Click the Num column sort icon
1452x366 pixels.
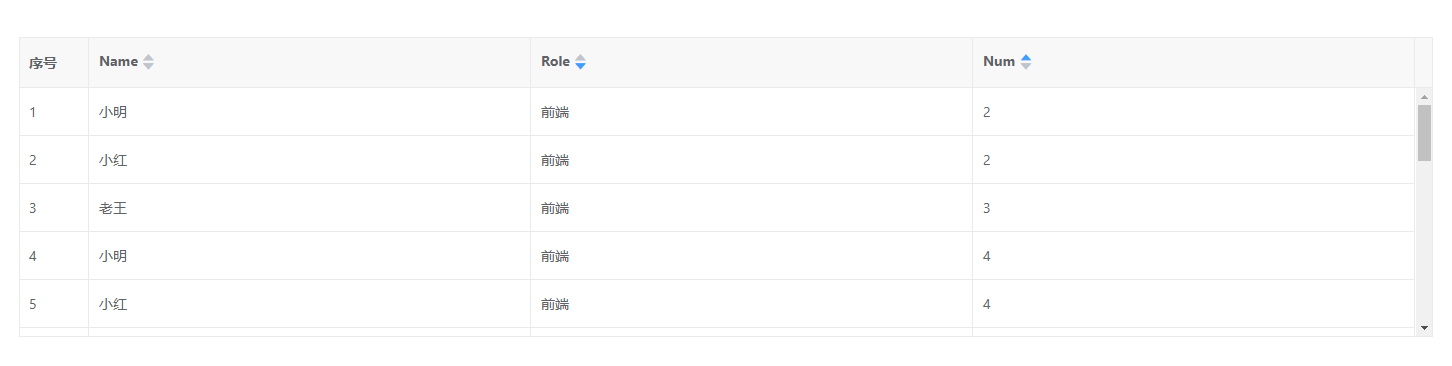click(x=1025, y=62)
